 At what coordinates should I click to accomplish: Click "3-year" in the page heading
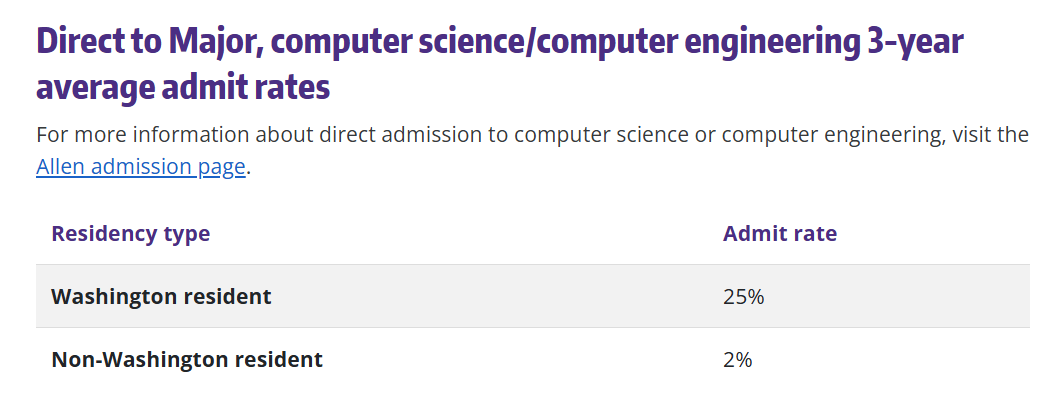918,43
